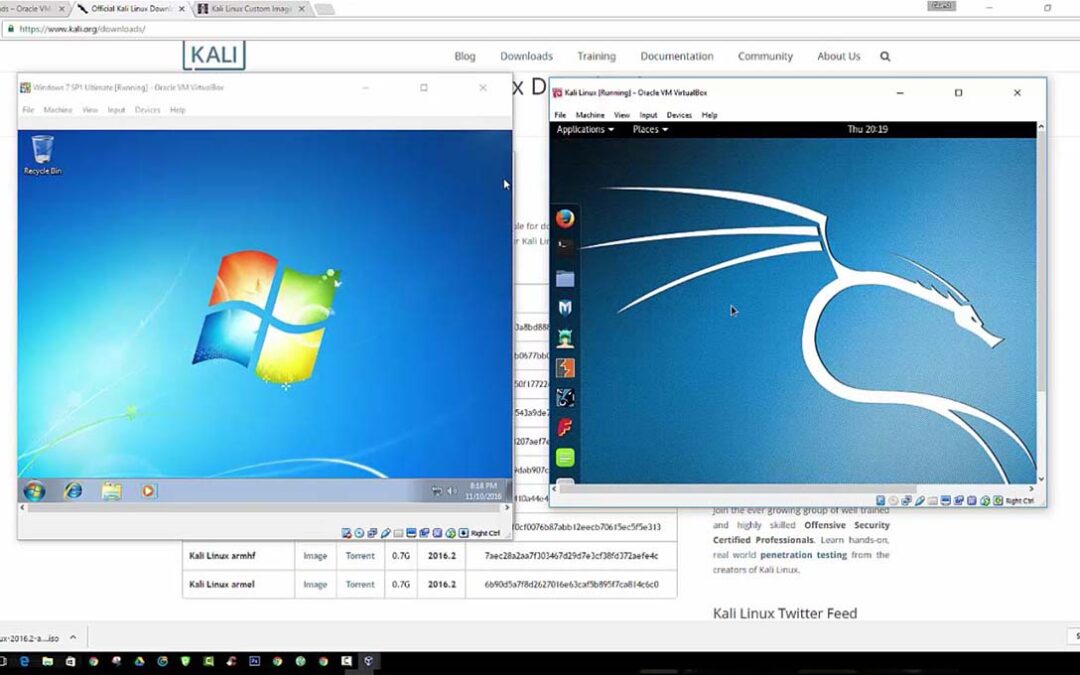The image size is (1080, 675).
Task: Click Torrent link for Kali Linux armhf
Action: pos(360,556)
